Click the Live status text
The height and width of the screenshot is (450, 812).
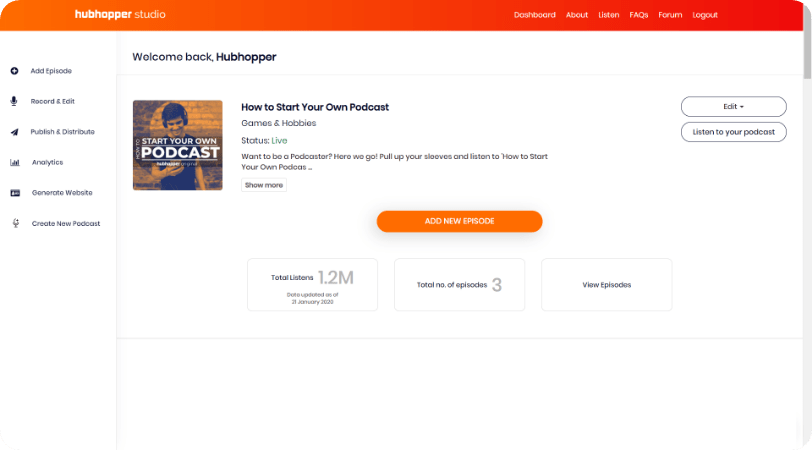tap(279, 141)
